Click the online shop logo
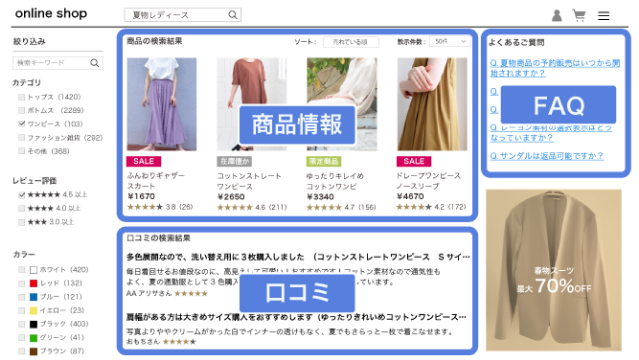This screenshot has width=639, height=360. (51, 13)
